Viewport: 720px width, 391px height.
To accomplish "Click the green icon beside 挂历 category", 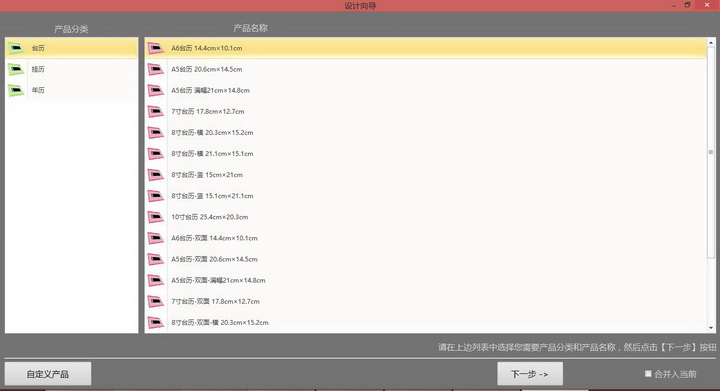I will [x=16, y=69].
